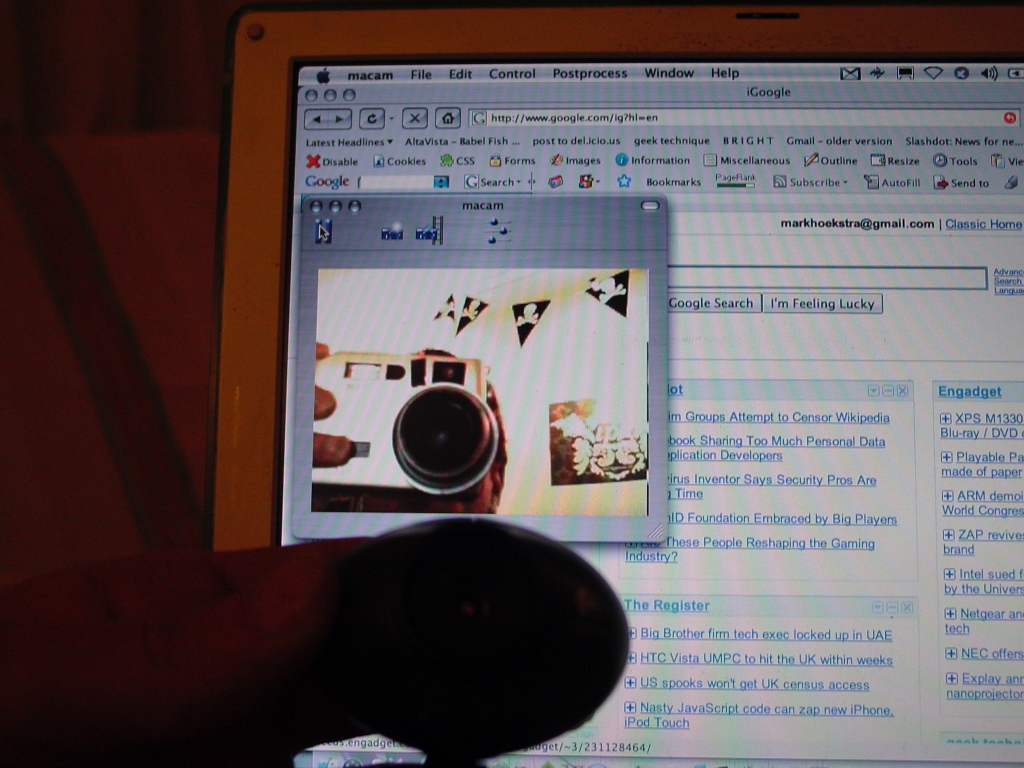The width and height of the screenshot is (1024, 768).
Task: Click the Forms web developer toolbar item
Action: coord(513,161)
